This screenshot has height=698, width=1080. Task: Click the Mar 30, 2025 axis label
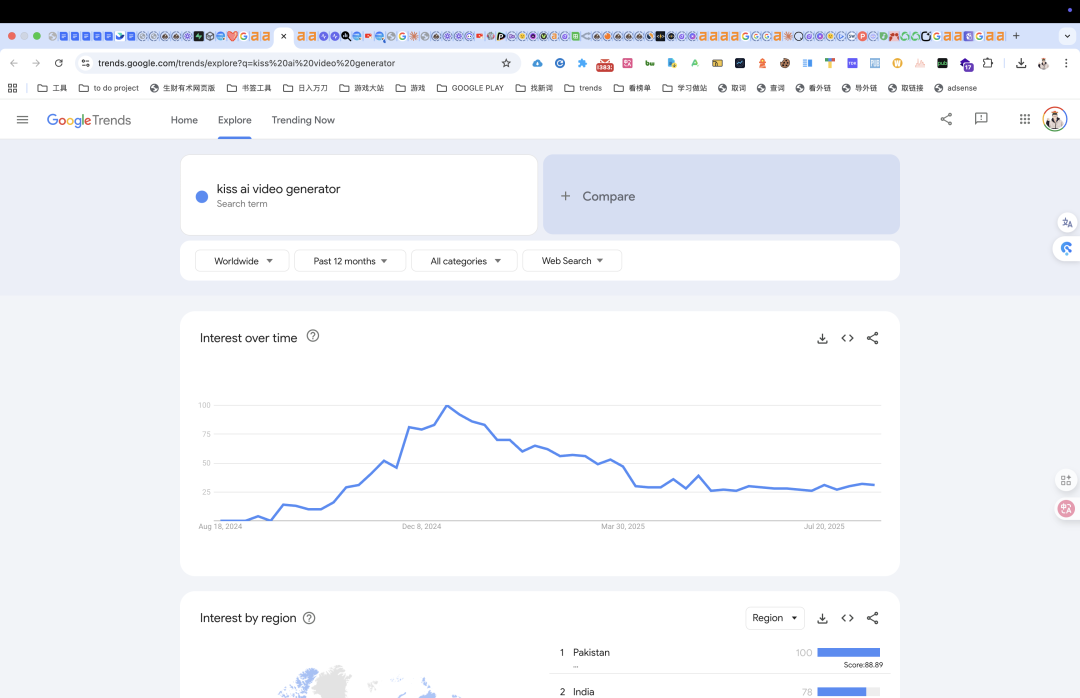pos(623,526)
